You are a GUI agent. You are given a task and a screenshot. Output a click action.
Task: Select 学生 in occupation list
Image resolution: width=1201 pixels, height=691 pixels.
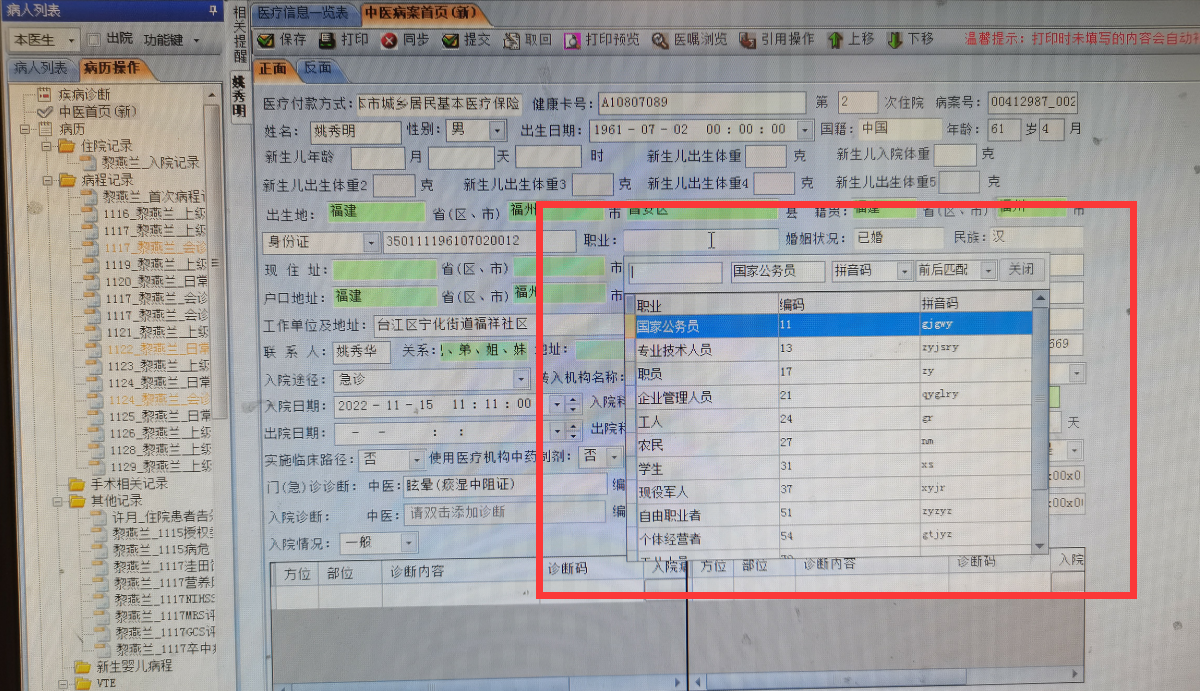click(832, 468)
